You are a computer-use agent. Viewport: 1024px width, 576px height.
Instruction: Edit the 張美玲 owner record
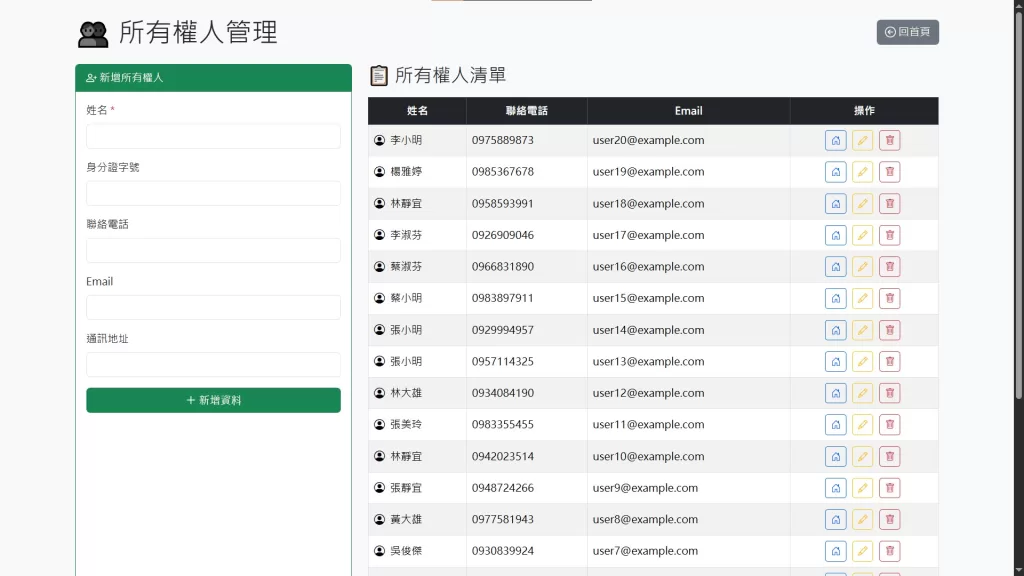coord(862,425)
